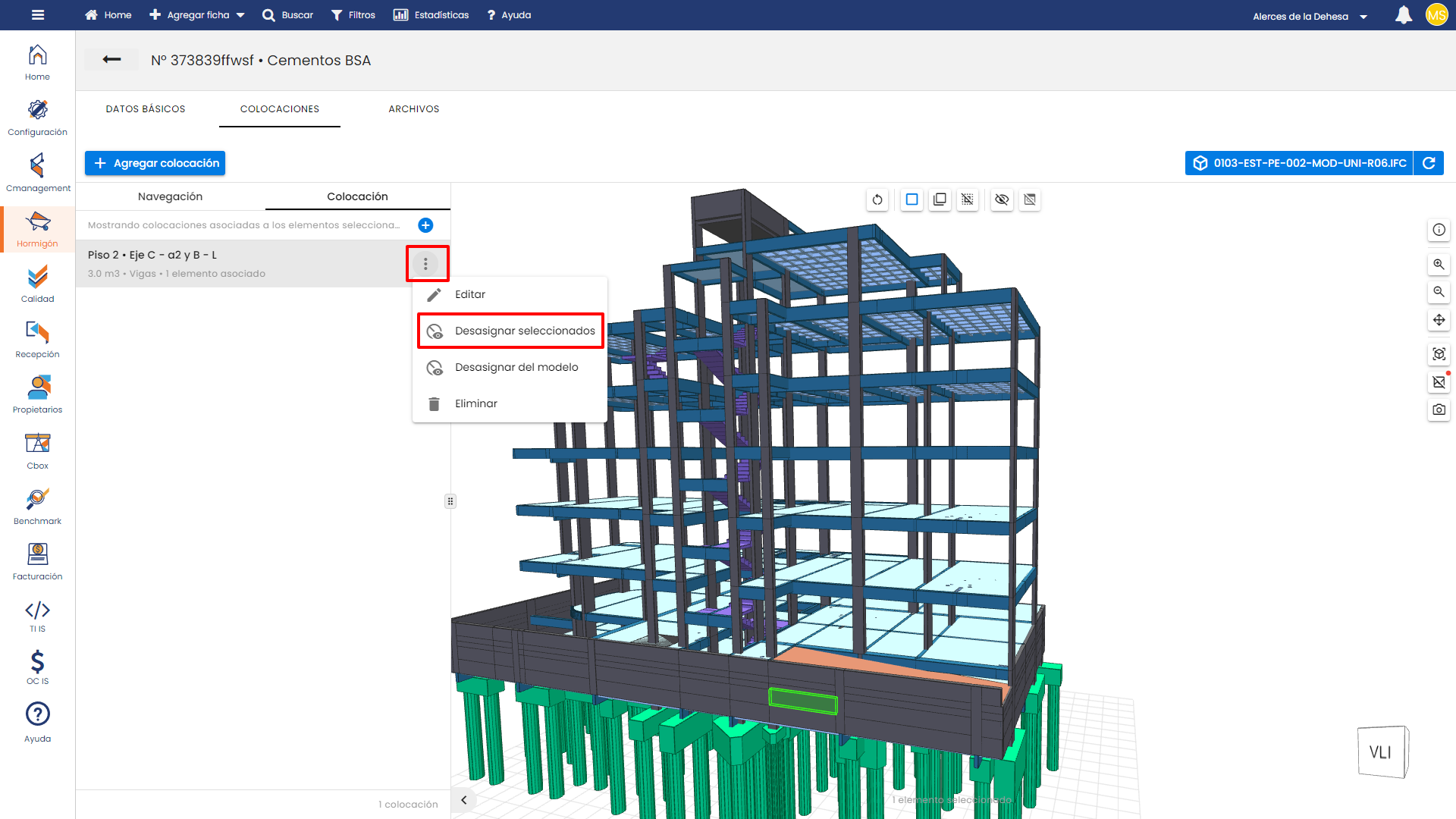The image size is (1456, 819).
Task: Click the Agregar colocación button
Action: 155,163
